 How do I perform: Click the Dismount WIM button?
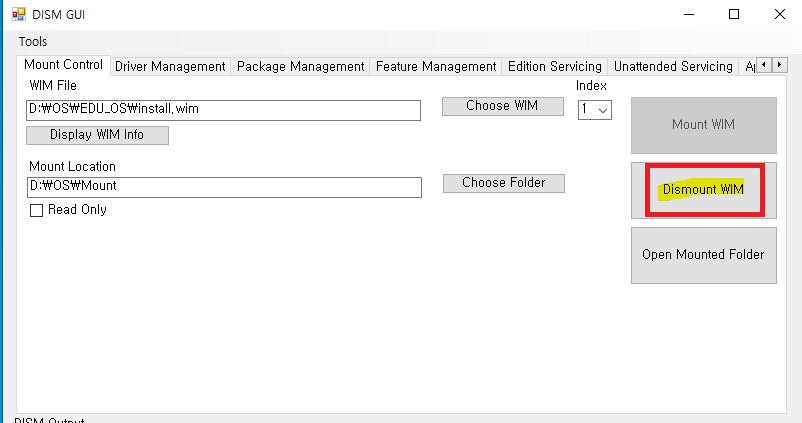coord(704,190)
